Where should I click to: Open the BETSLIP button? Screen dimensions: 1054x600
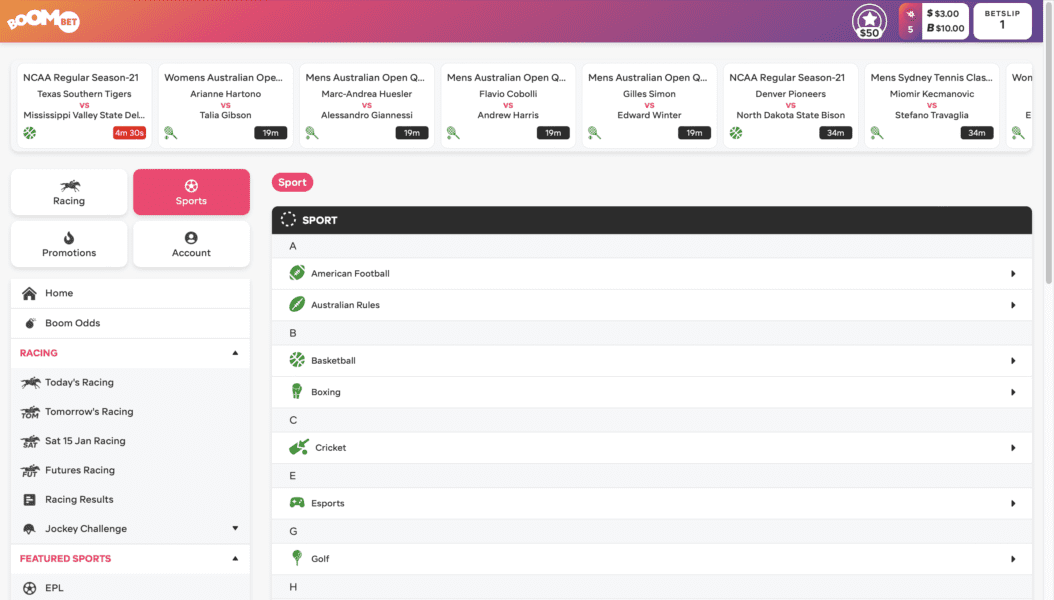1002,20
